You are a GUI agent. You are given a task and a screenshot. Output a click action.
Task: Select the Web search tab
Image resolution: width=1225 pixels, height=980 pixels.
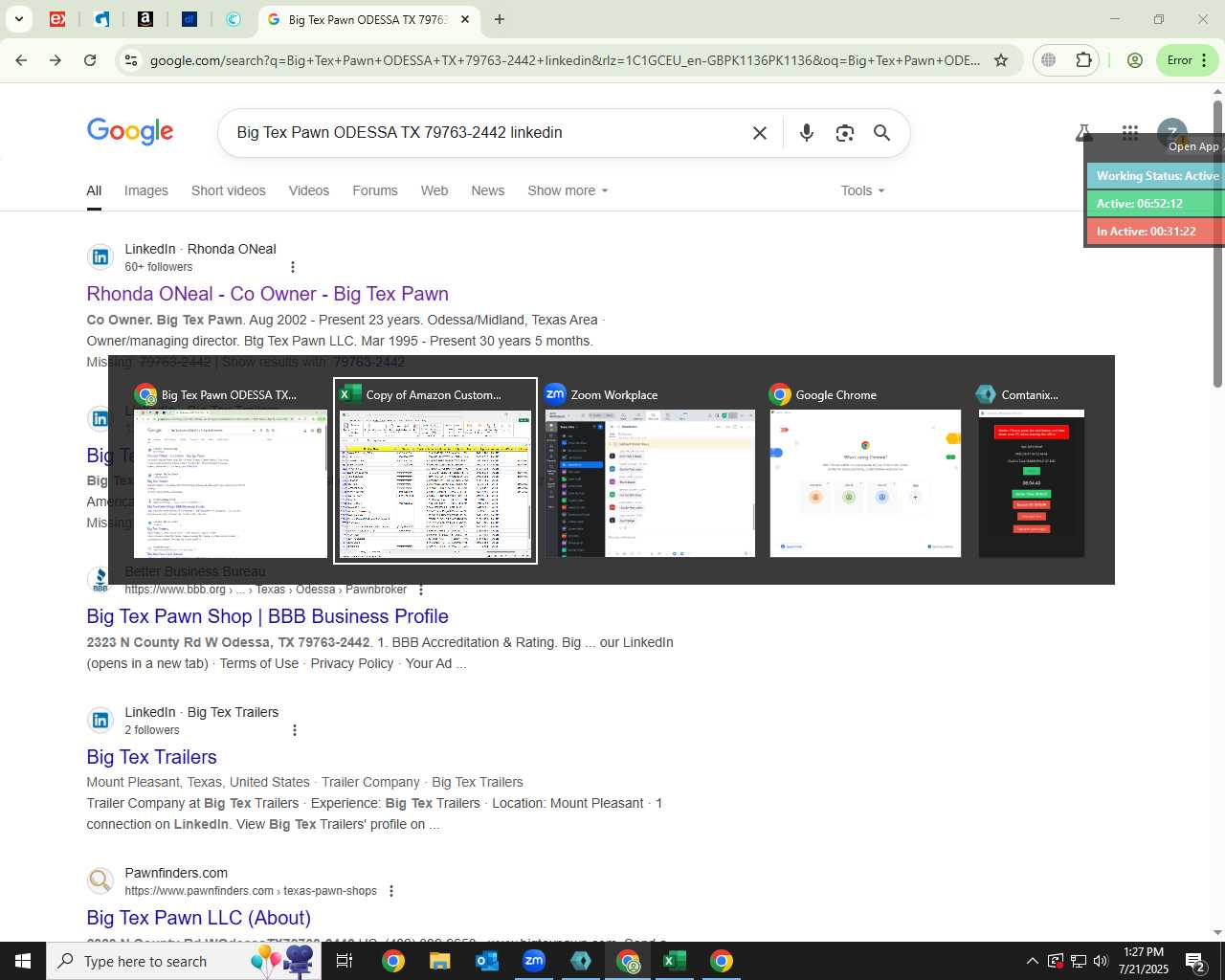click(434, 190)
